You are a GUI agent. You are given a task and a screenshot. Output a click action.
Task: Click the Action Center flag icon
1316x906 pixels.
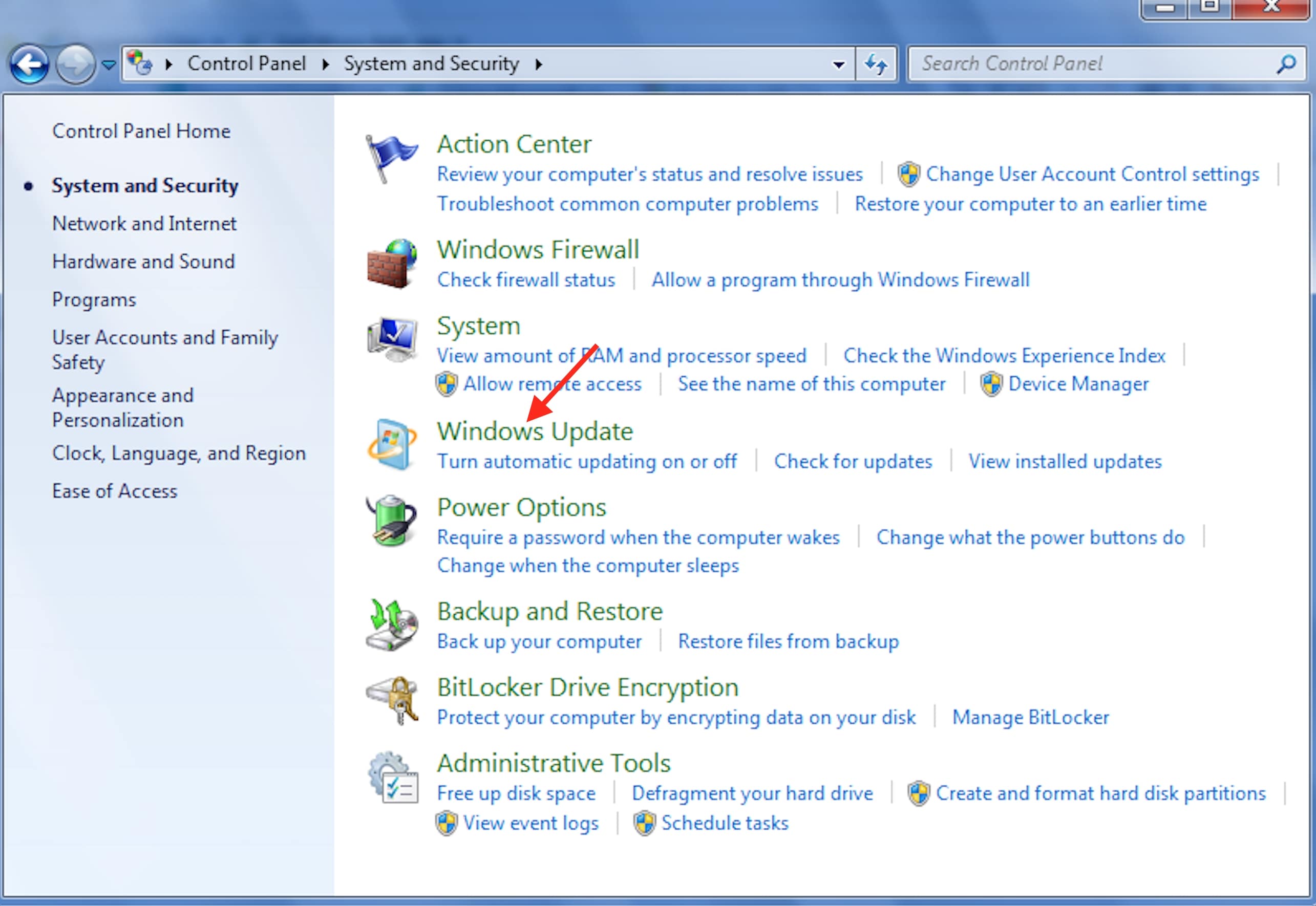pos(391,158)
